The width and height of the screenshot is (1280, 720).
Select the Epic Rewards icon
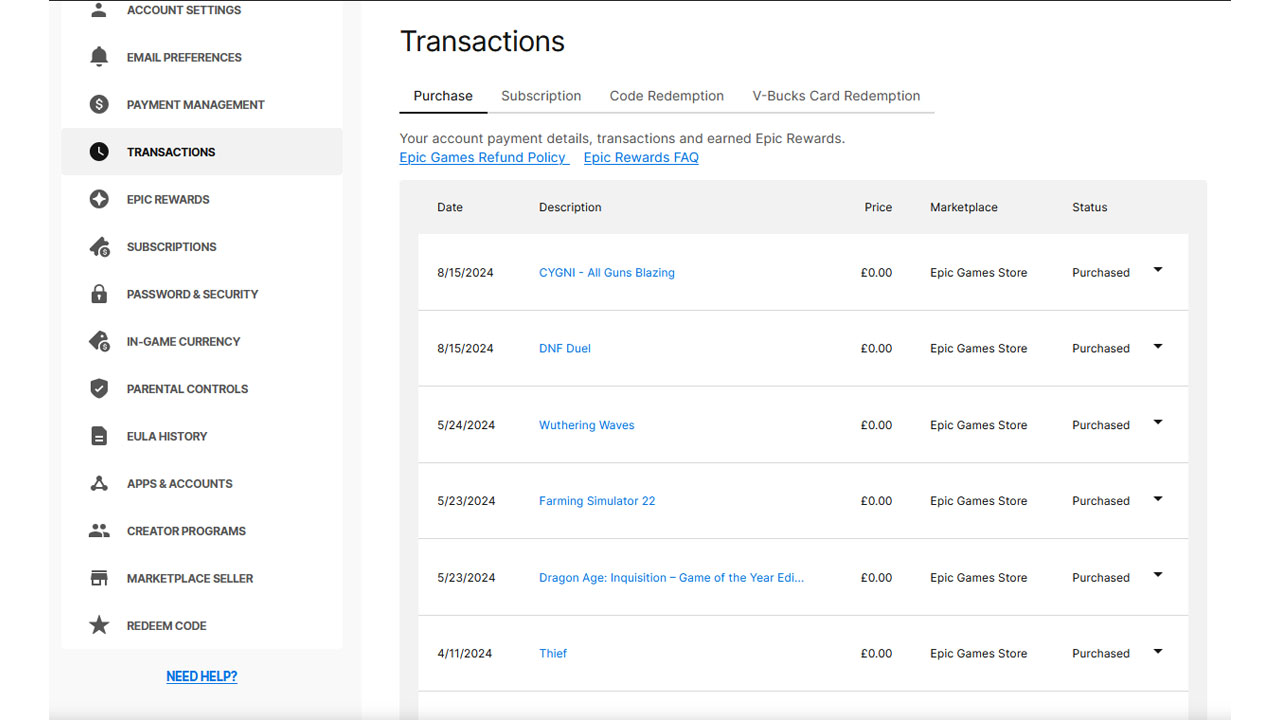[x=98, y=199]
